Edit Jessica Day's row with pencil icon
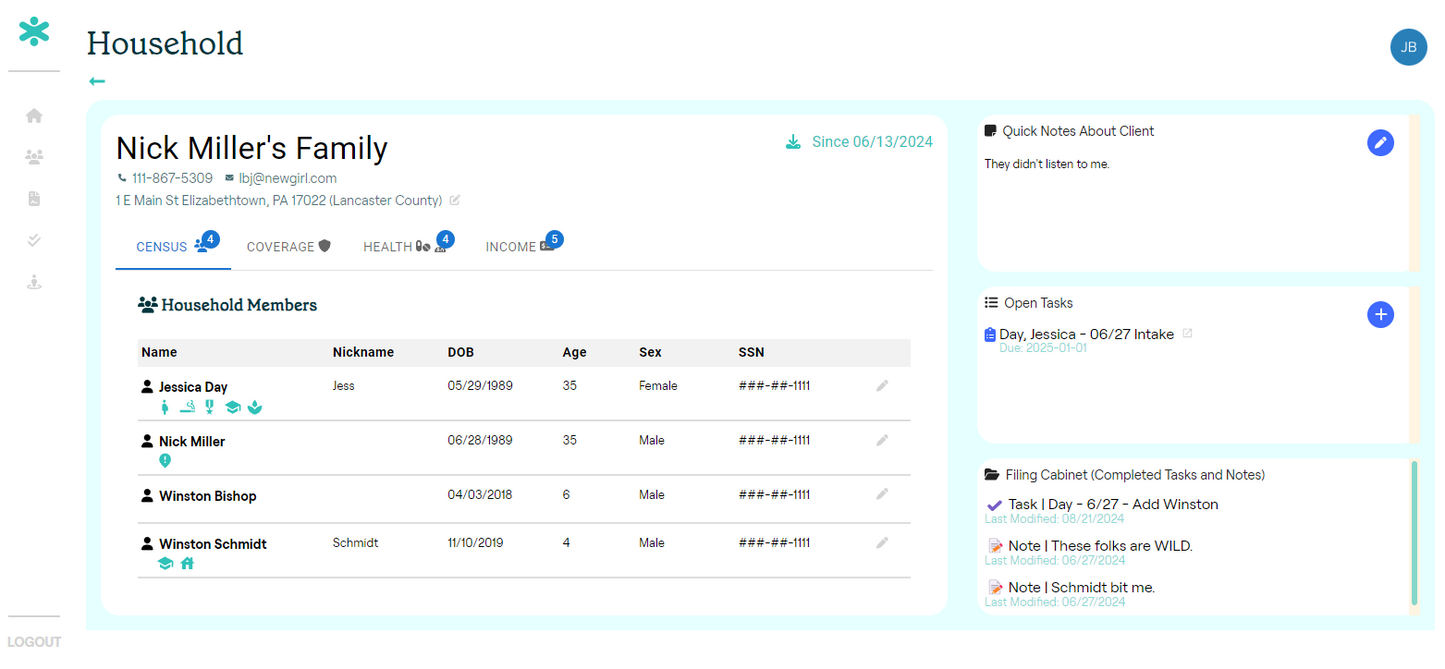Viewport: 1445px width, 669px height. [x=882, y=386]
